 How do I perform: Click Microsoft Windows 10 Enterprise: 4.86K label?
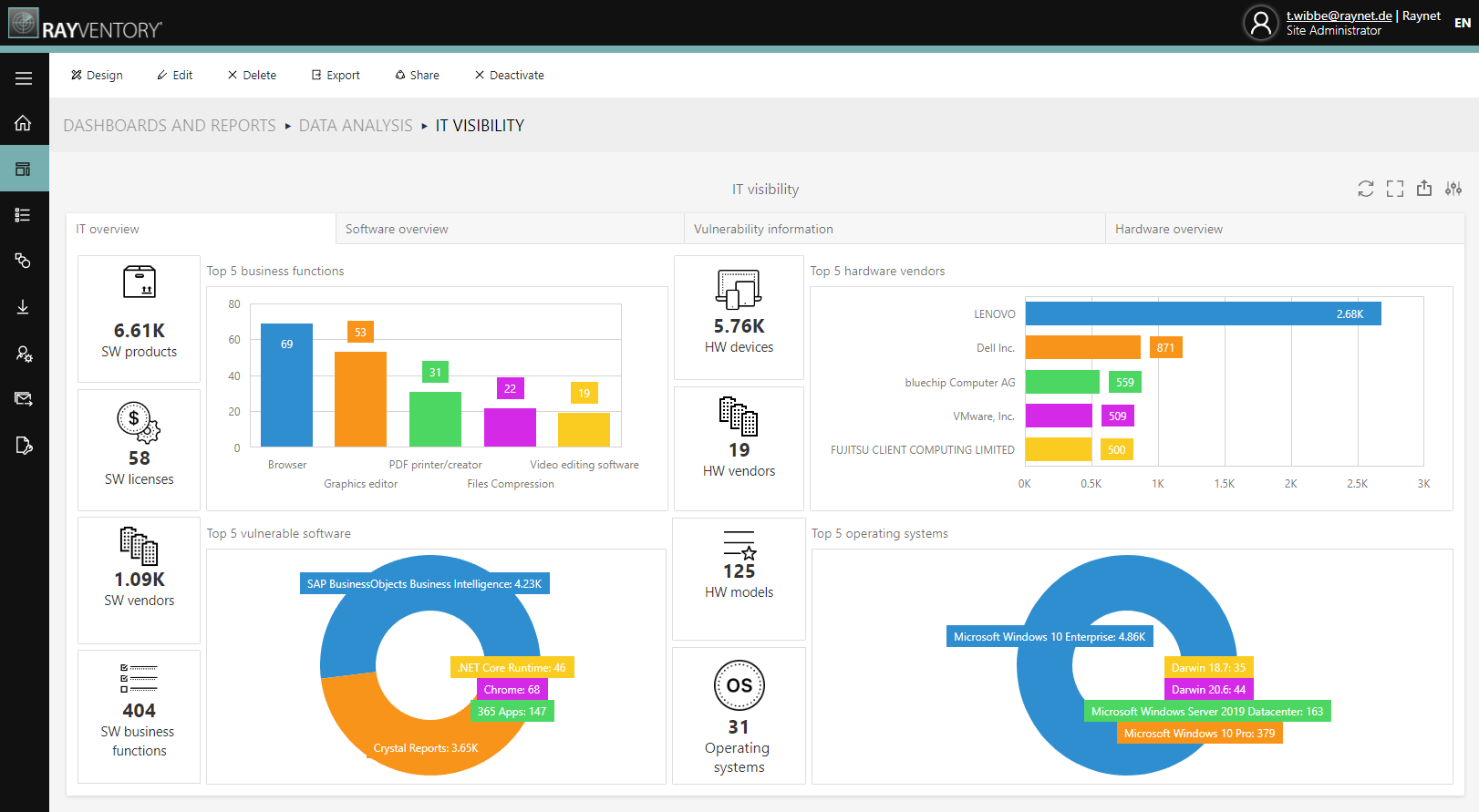1050,637
